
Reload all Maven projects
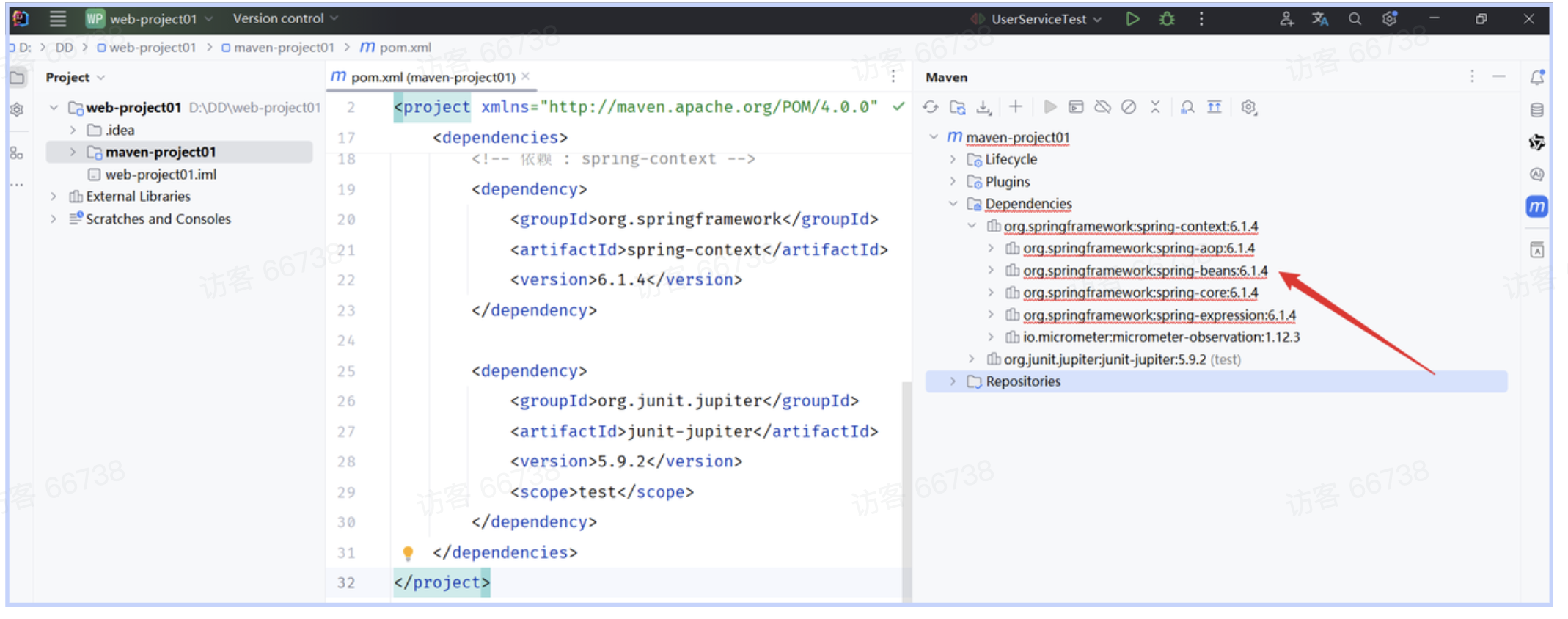pos(930,107)
